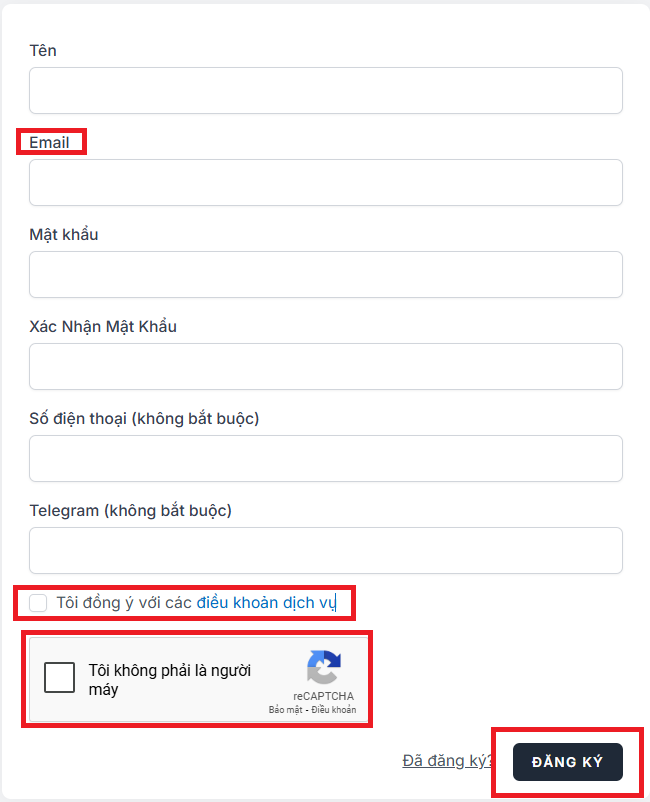Click the Số điện thoại input box

click(326, 459)
